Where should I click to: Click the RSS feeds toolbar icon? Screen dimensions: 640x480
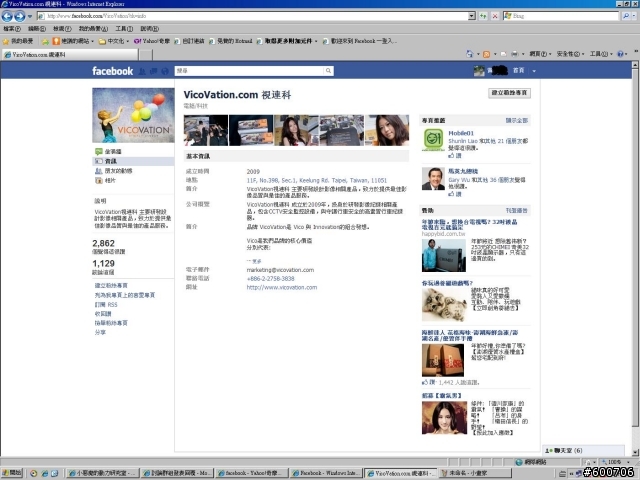pyautogui.click(x=486, y=54)
